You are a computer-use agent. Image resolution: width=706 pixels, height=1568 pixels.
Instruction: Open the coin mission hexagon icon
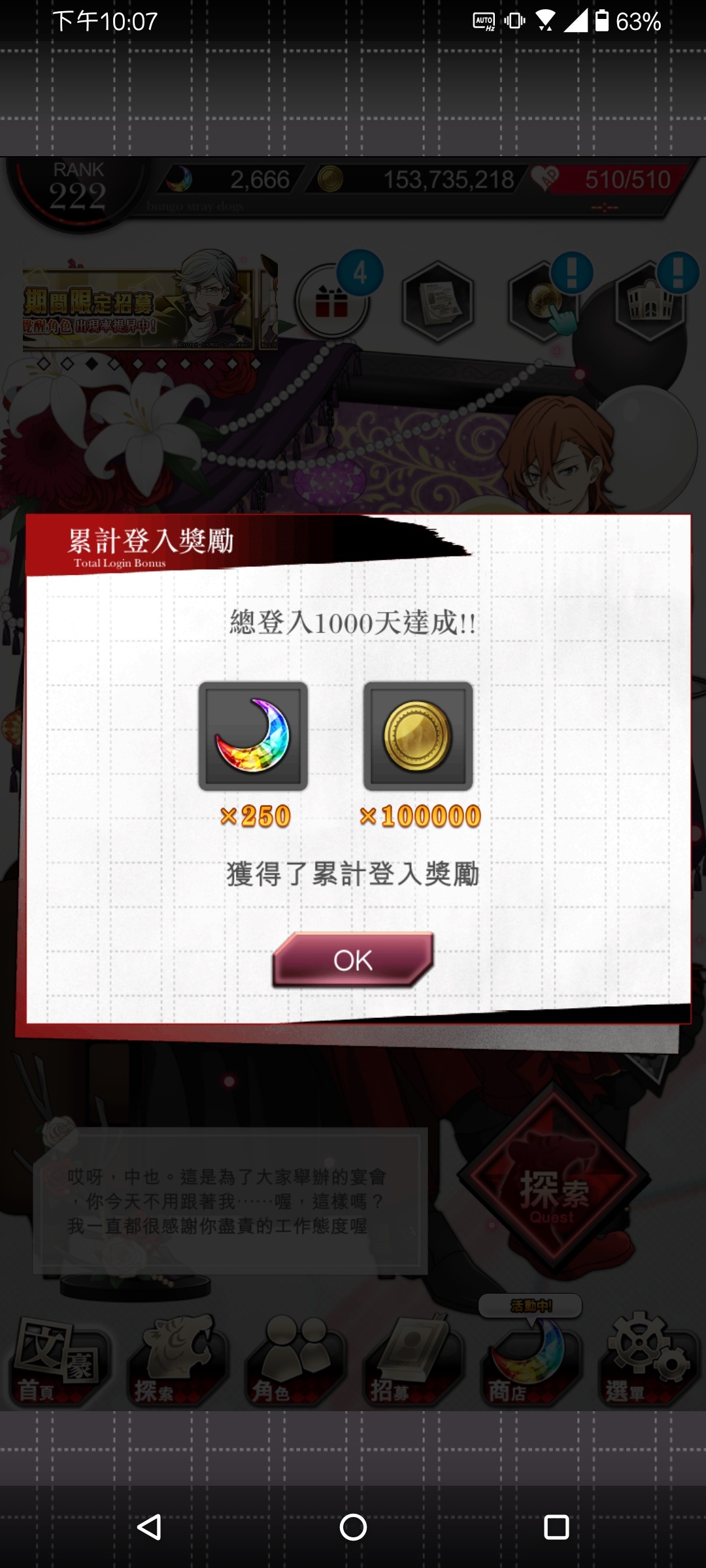(545, 301)
